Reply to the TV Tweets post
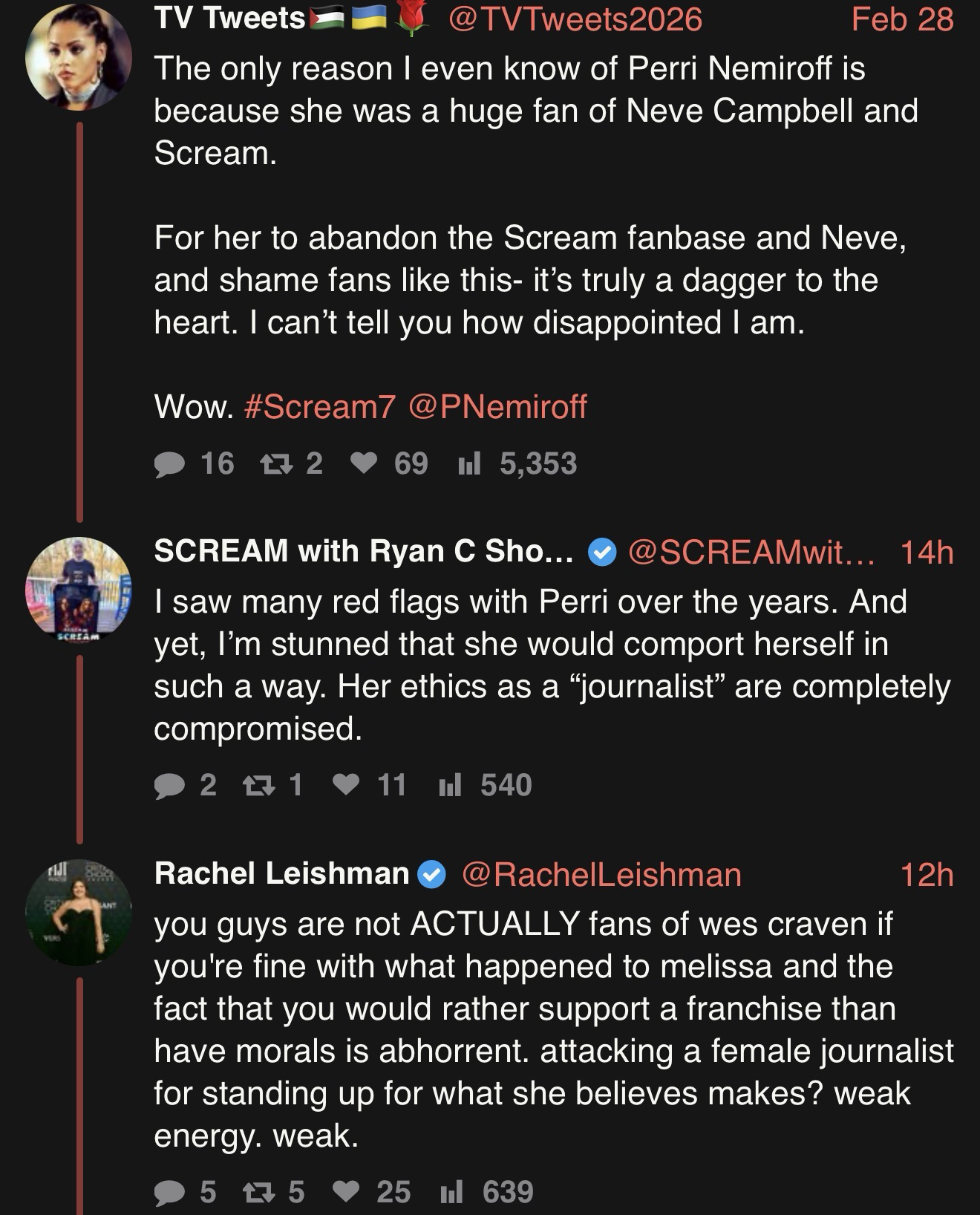The image size is (980, 1215). (171, 464)
